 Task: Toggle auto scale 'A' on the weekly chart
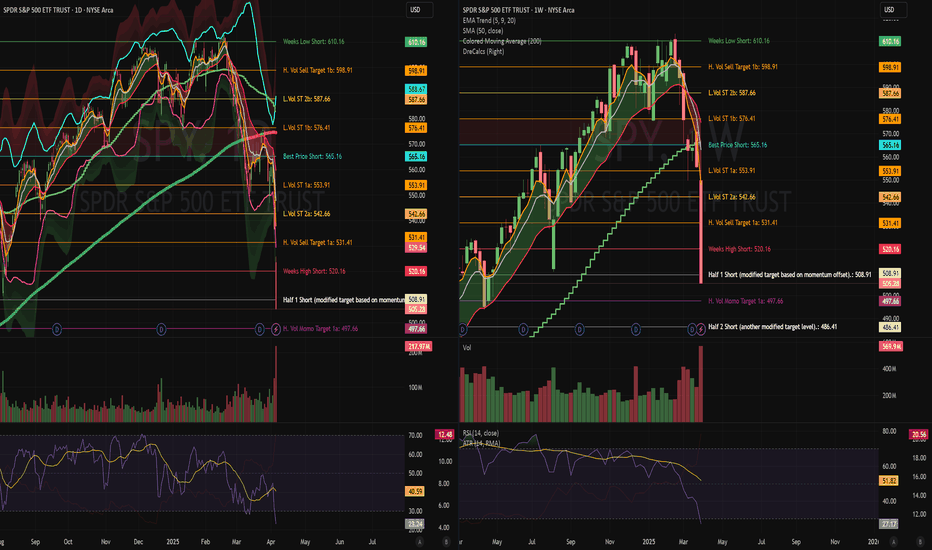(893, 542)
